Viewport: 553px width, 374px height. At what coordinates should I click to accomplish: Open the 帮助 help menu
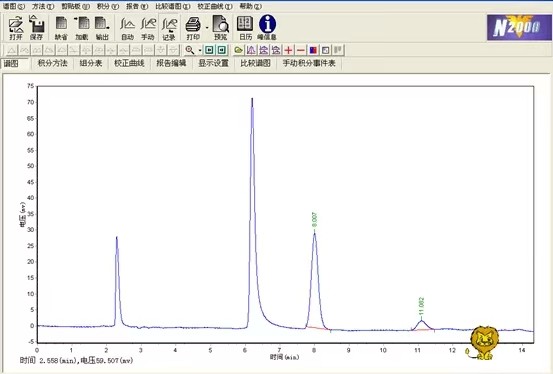(x=251, y=6)
